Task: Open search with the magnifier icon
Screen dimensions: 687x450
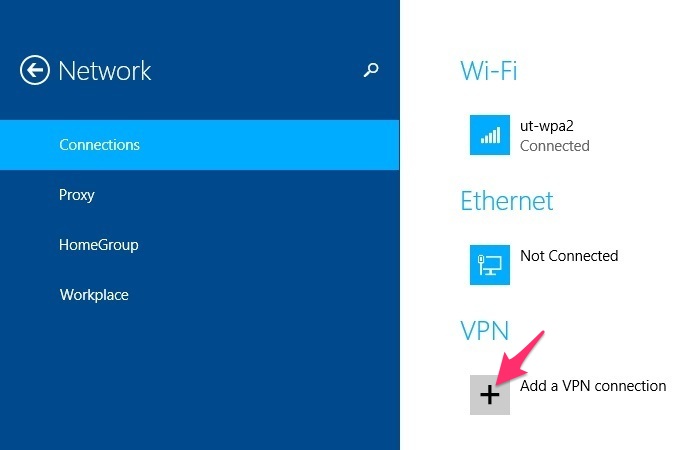Action: point(371,70)
